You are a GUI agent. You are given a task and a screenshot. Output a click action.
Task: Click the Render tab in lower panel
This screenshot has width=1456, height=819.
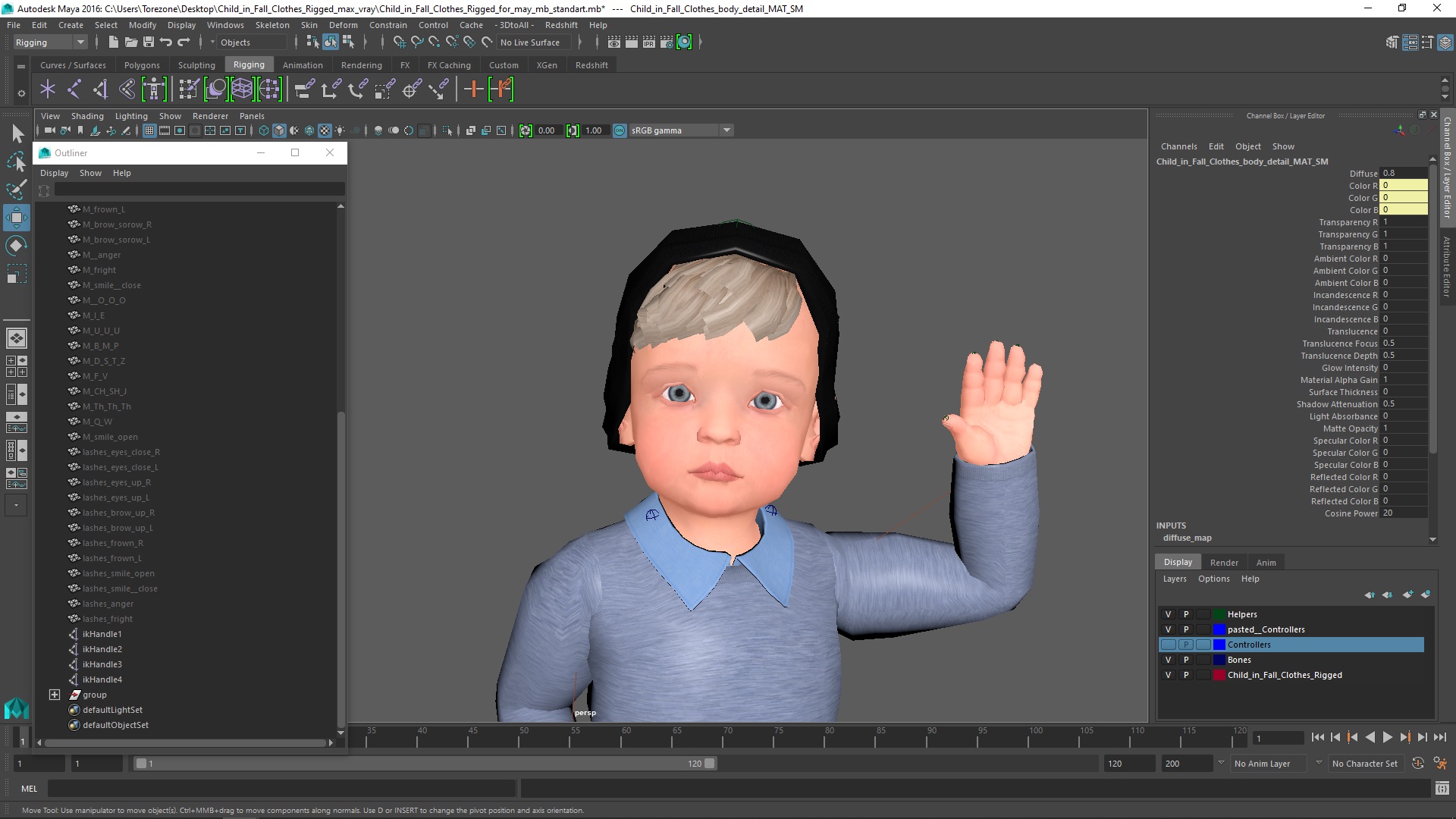[1224, 561]
